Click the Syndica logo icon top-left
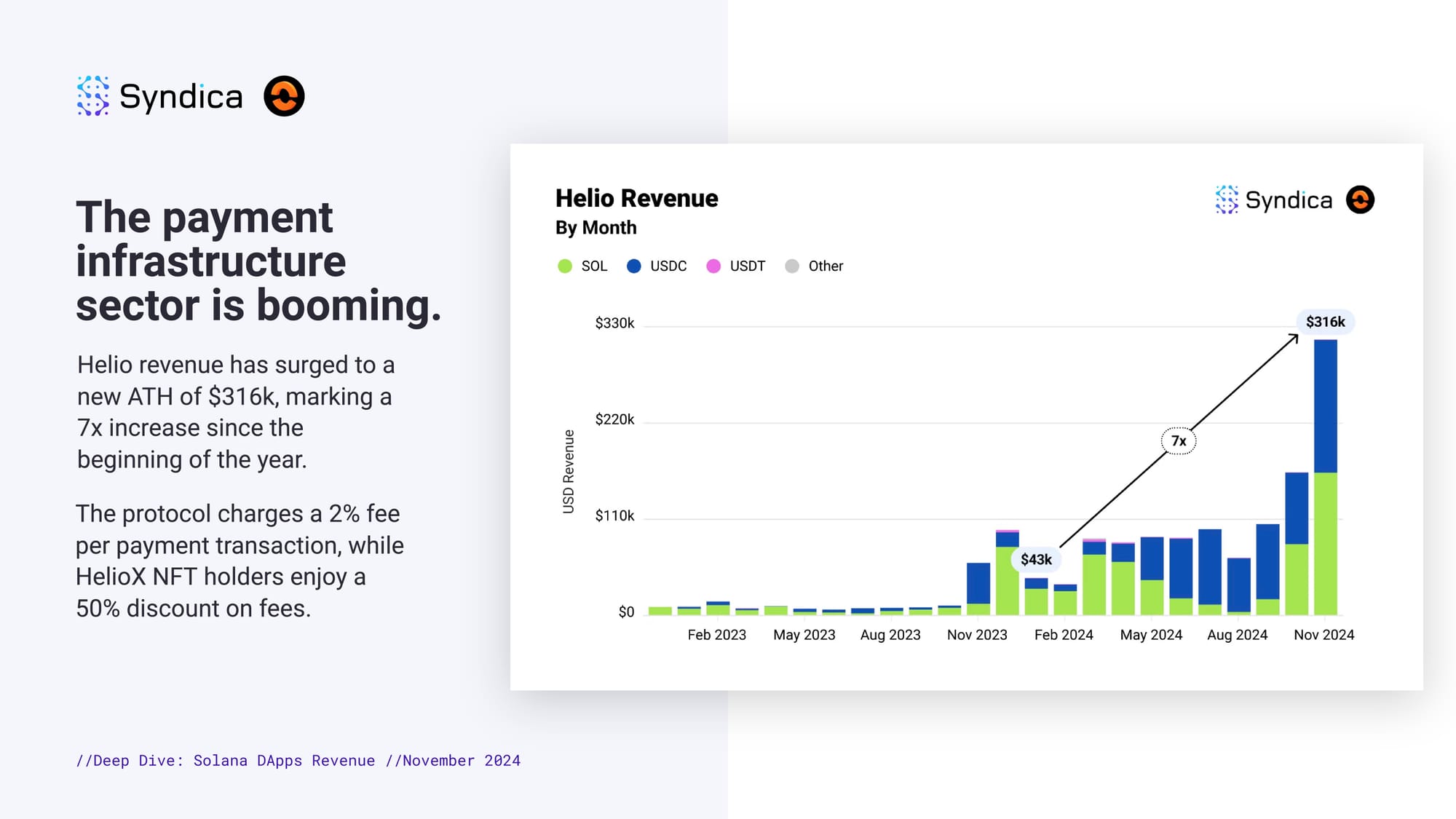This screenshot has width=1456, height=819. point(93,95)
